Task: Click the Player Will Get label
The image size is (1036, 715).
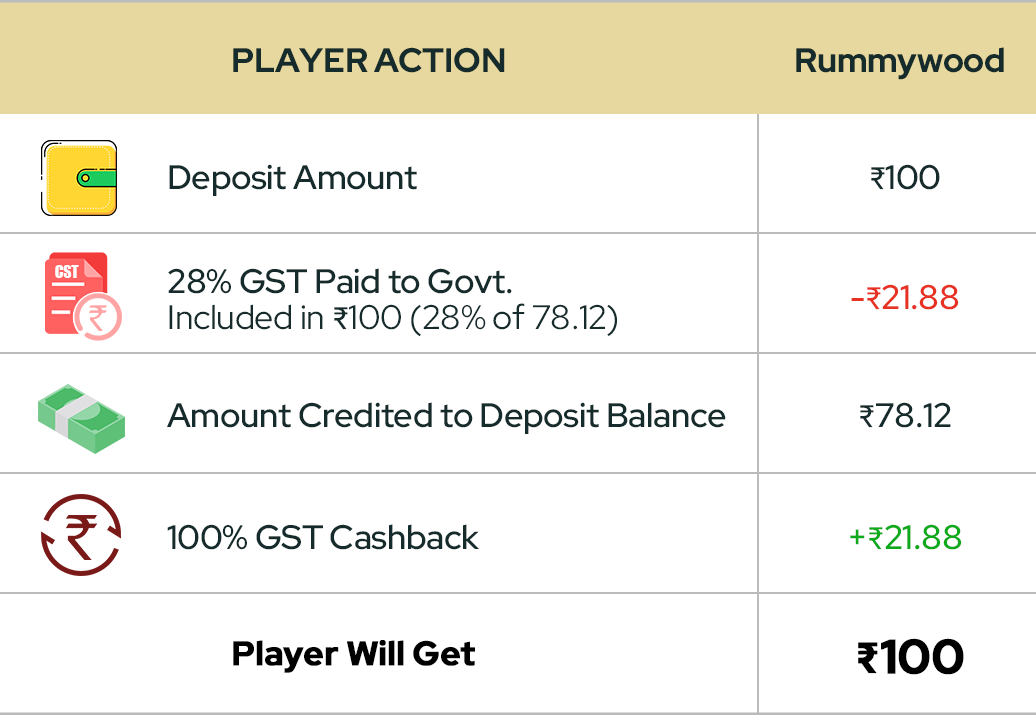Action: 353,655
